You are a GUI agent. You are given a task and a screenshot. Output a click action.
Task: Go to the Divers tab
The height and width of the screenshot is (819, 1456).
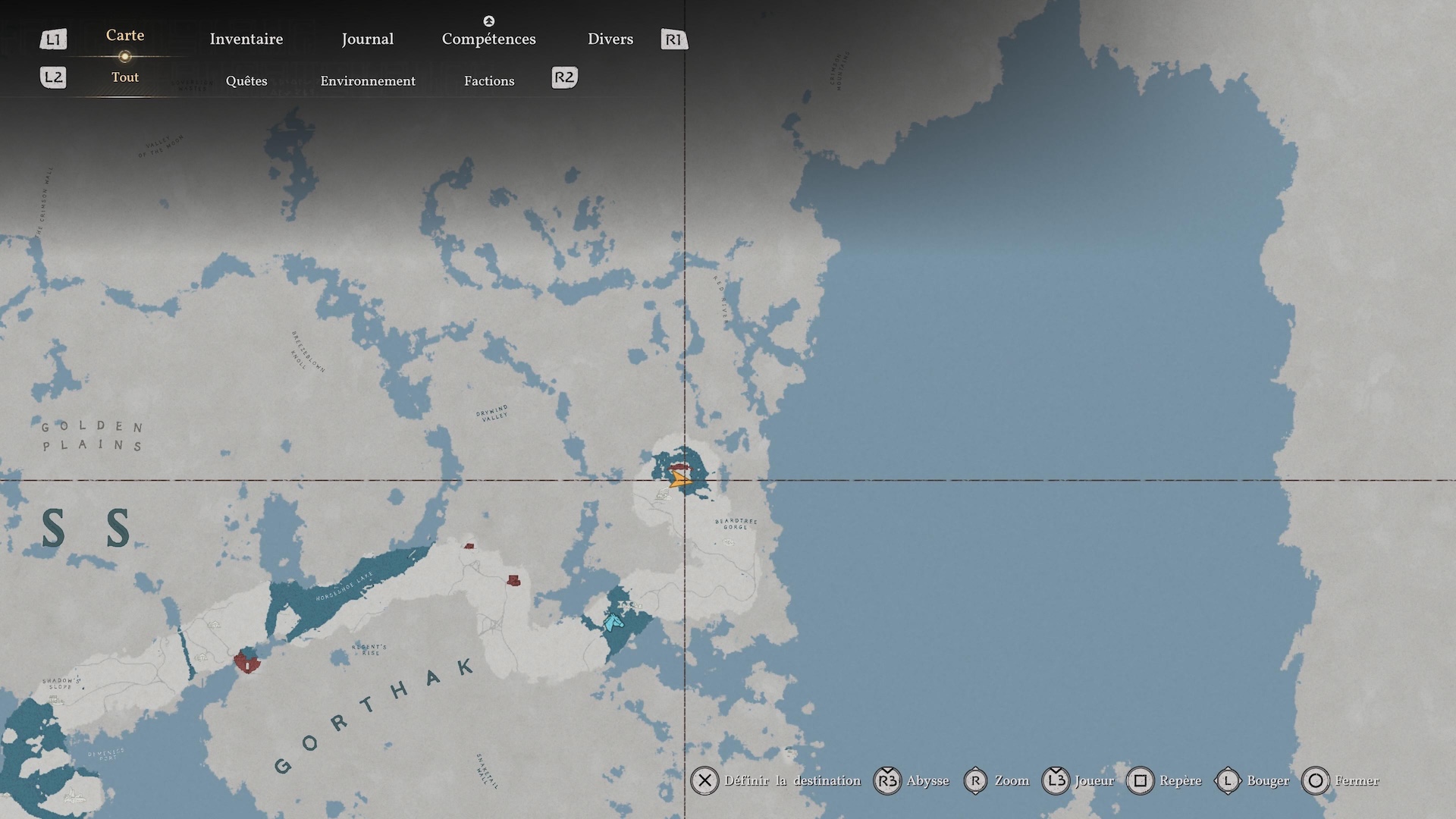coord(610,39)
